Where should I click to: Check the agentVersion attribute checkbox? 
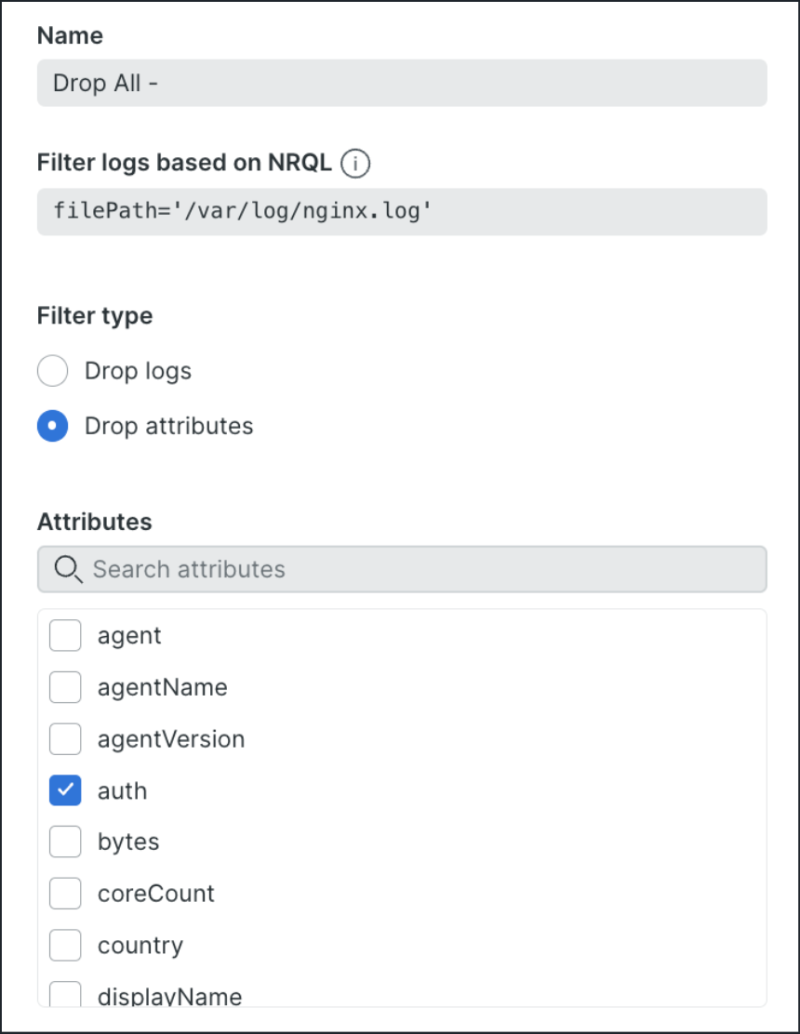coord(64,738)
